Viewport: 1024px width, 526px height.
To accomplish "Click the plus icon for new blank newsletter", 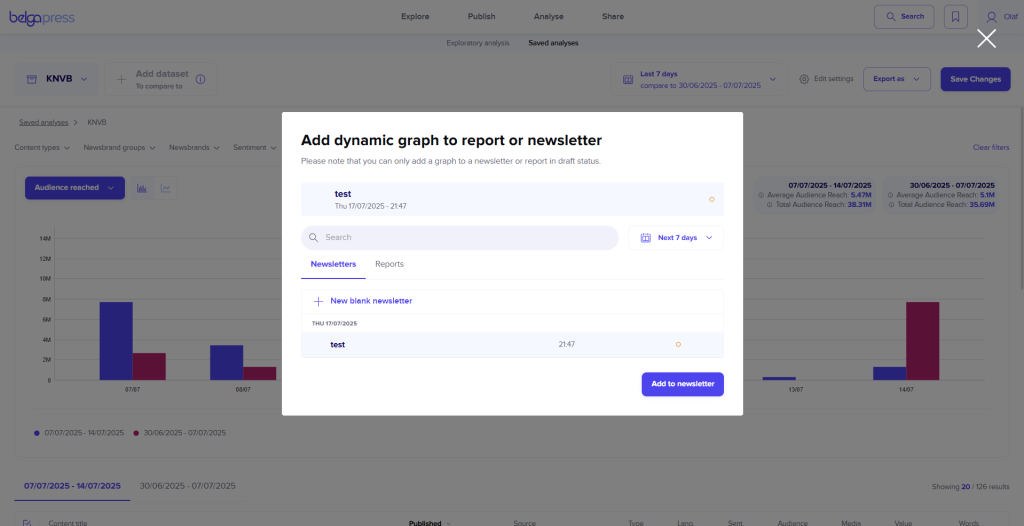I will [x=319, y=301].
